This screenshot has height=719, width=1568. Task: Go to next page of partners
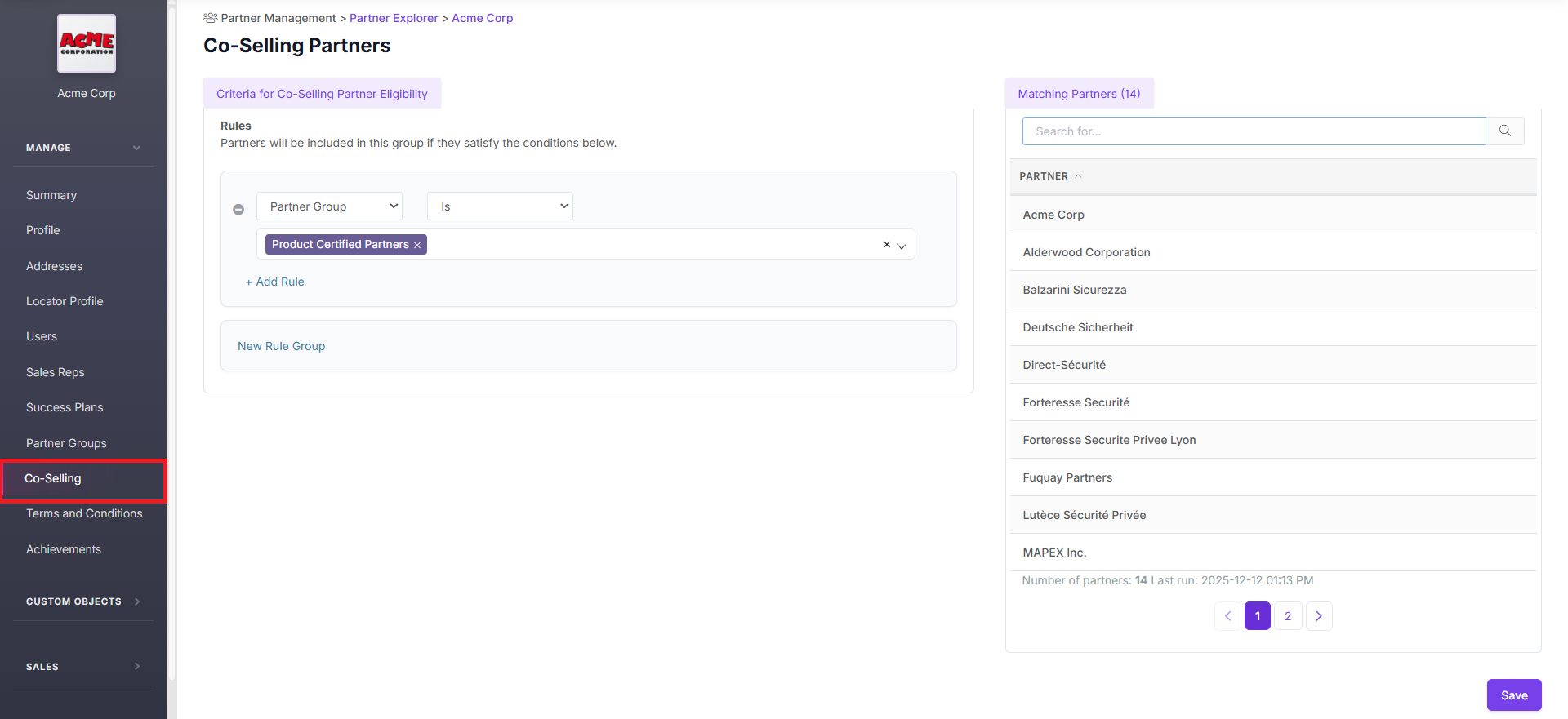[1318, 616]
